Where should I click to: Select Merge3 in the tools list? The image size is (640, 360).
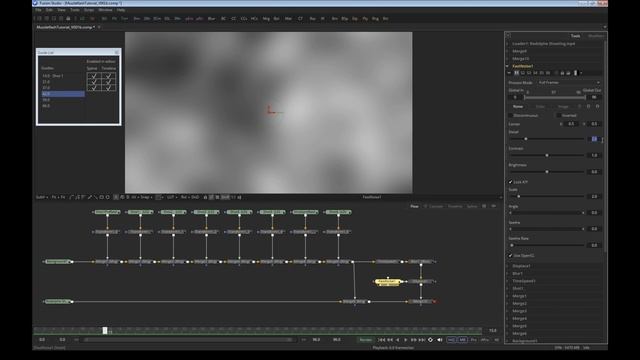(519, 311)
